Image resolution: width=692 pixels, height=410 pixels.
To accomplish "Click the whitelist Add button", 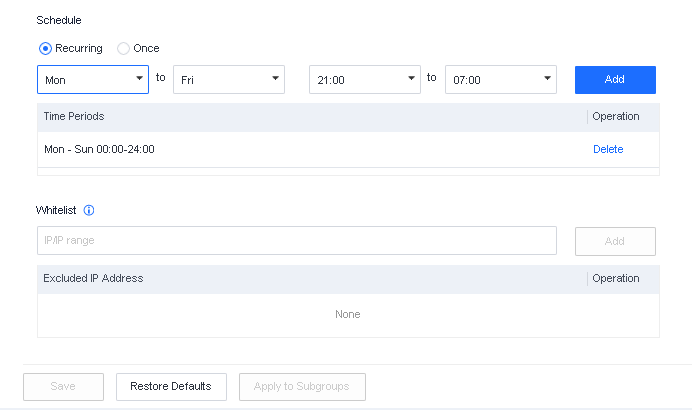I will click(x=615, y=241).
